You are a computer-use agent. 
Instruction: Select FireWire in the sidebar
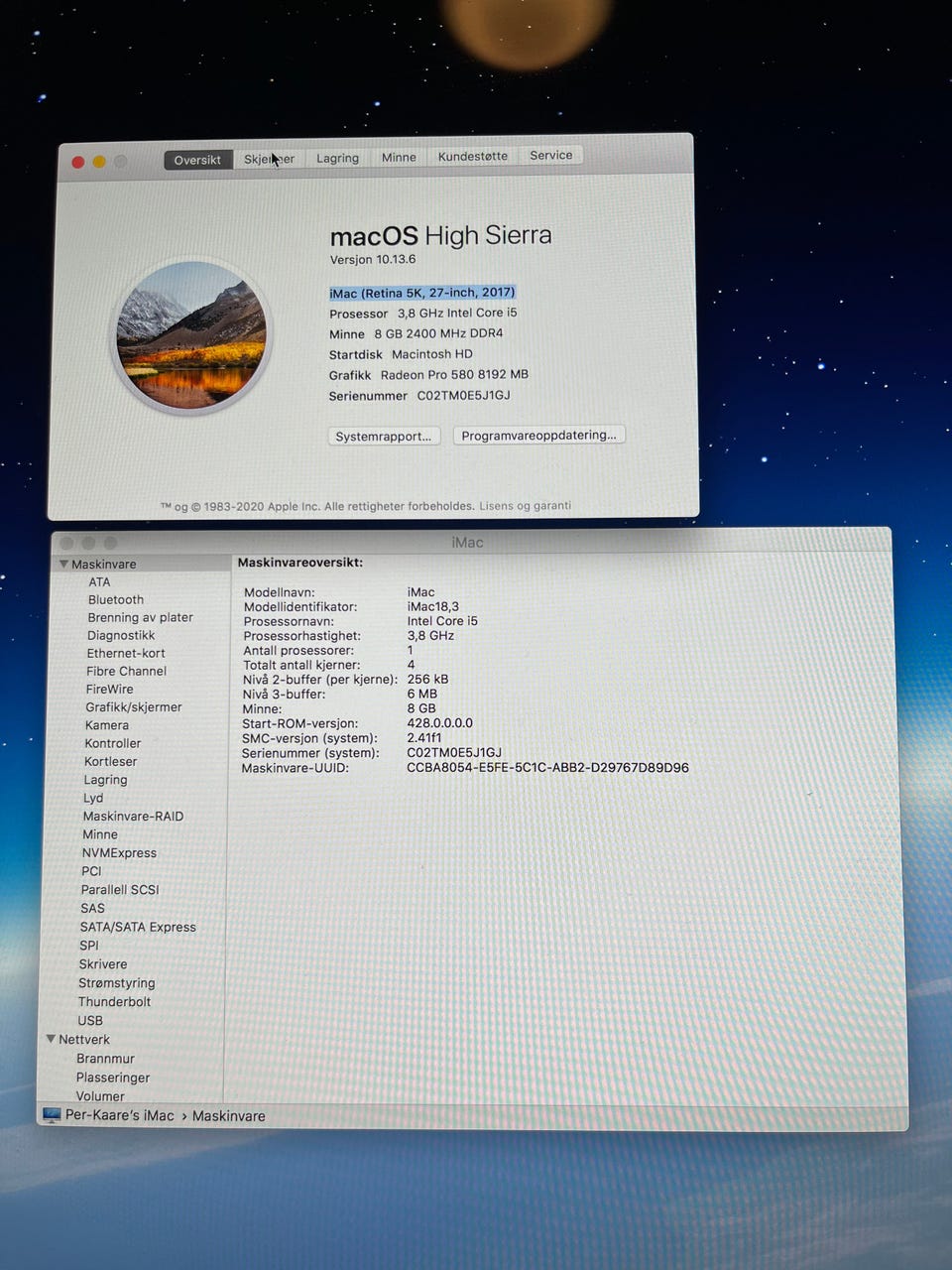click(x=109, y=689)
